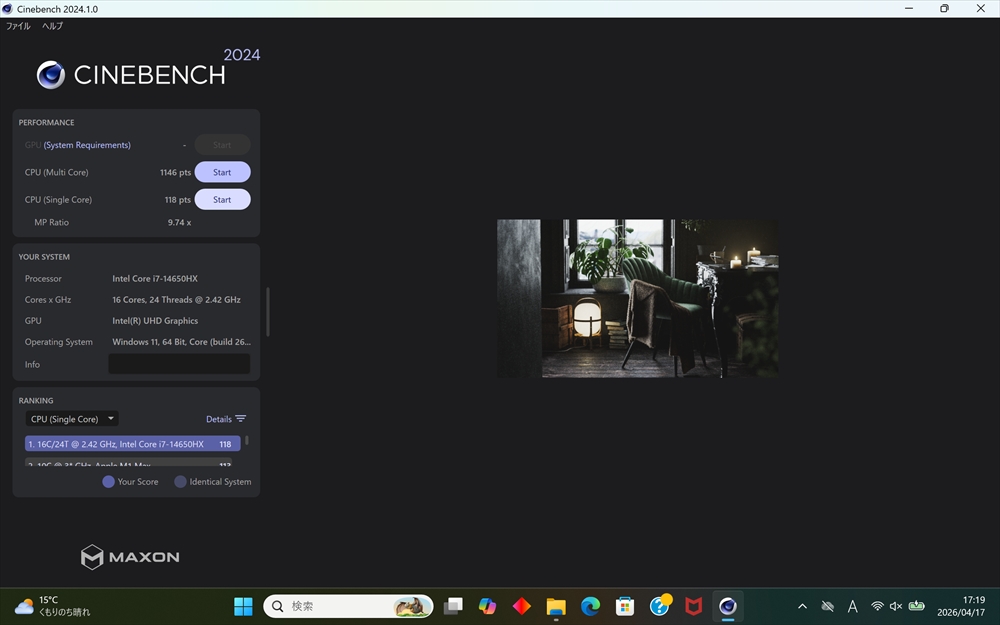Toggle the IME input mode A indicator

click(853, 606)
